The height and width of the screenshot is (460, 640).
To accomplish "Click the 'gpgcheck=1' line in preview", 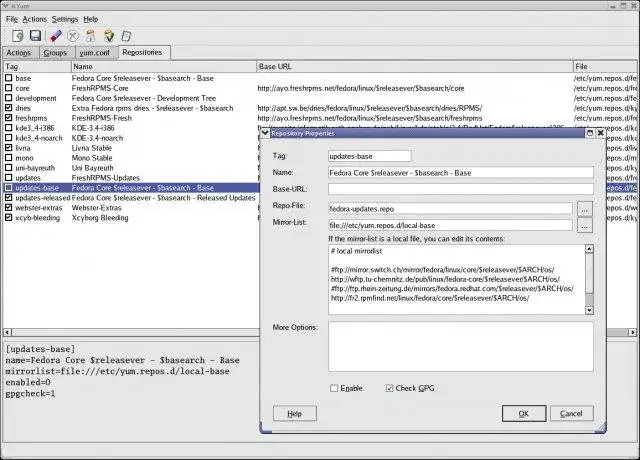I will pyautogui.click(x=30, y=393).
